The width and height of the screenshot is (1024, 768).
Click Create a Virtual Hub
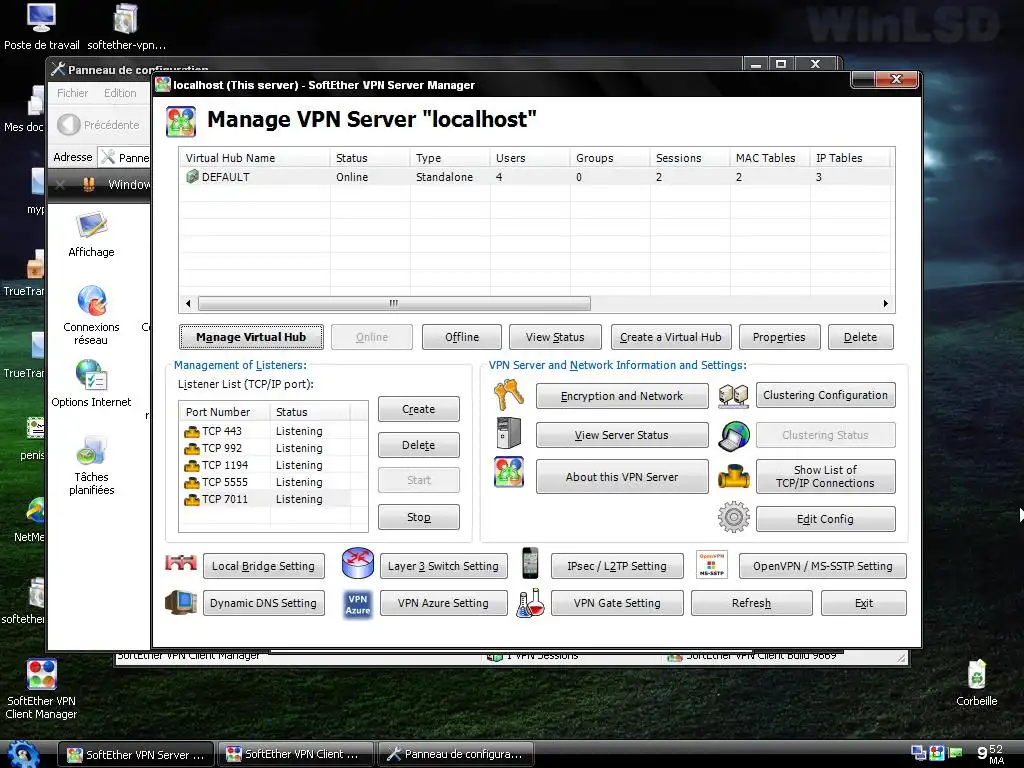click(x=671, y=337)
